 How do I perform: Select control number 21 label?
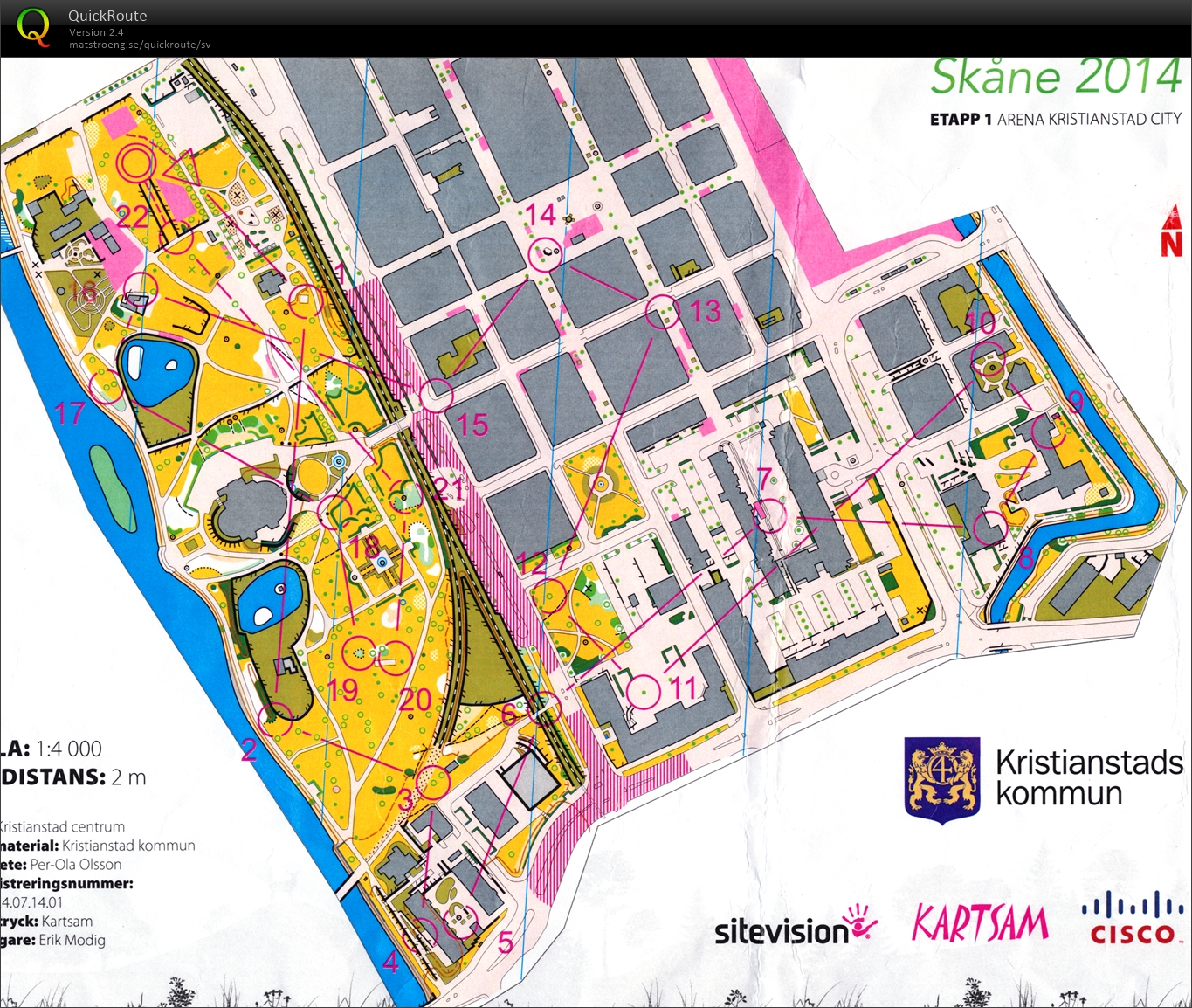(x=449, y=488)
